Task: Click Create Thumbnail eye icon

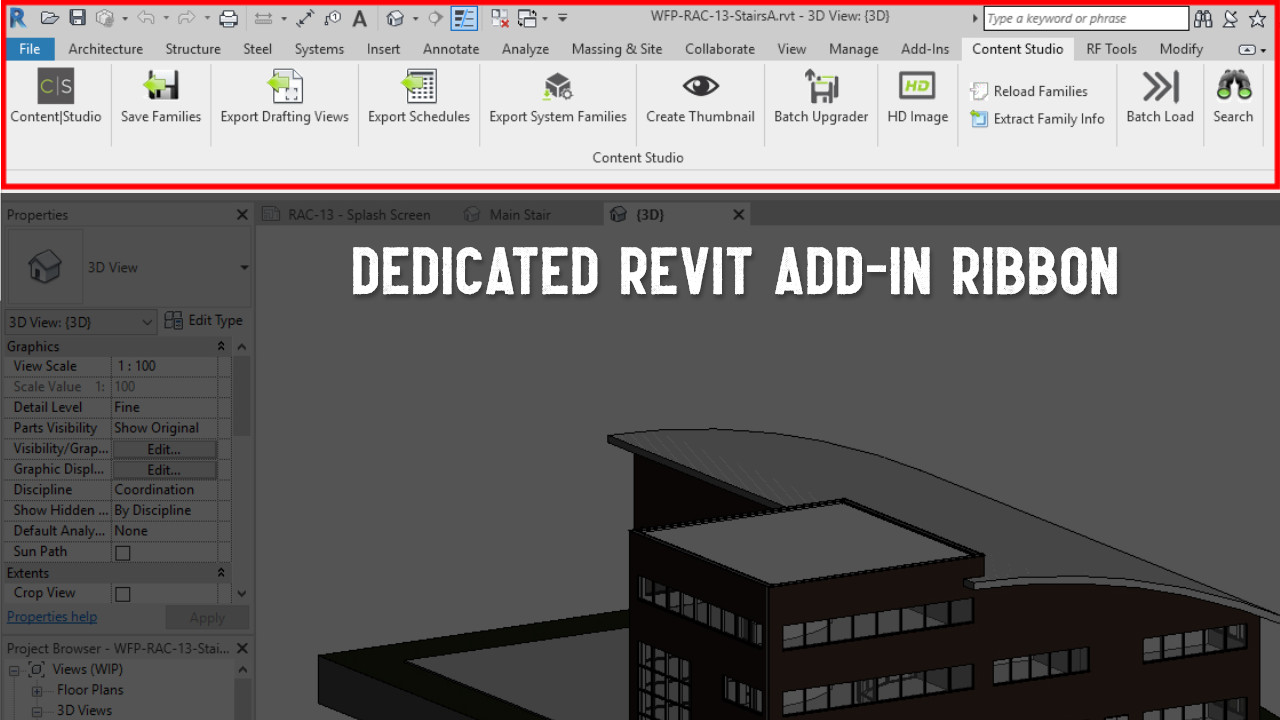Action: click(701, 87)
